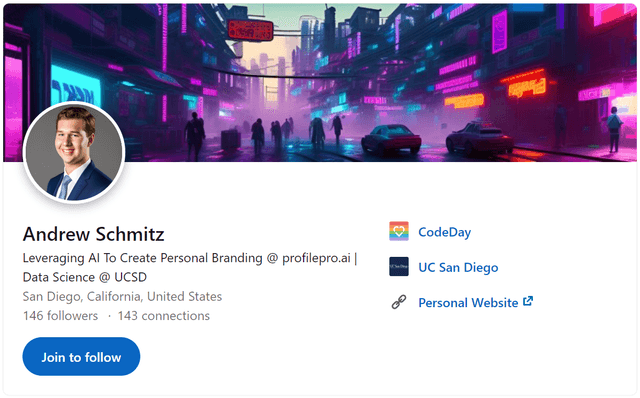Click the CodeDay rainbow heart logo
The width and height of the screenshot is (640, 398).
point(399,231)
